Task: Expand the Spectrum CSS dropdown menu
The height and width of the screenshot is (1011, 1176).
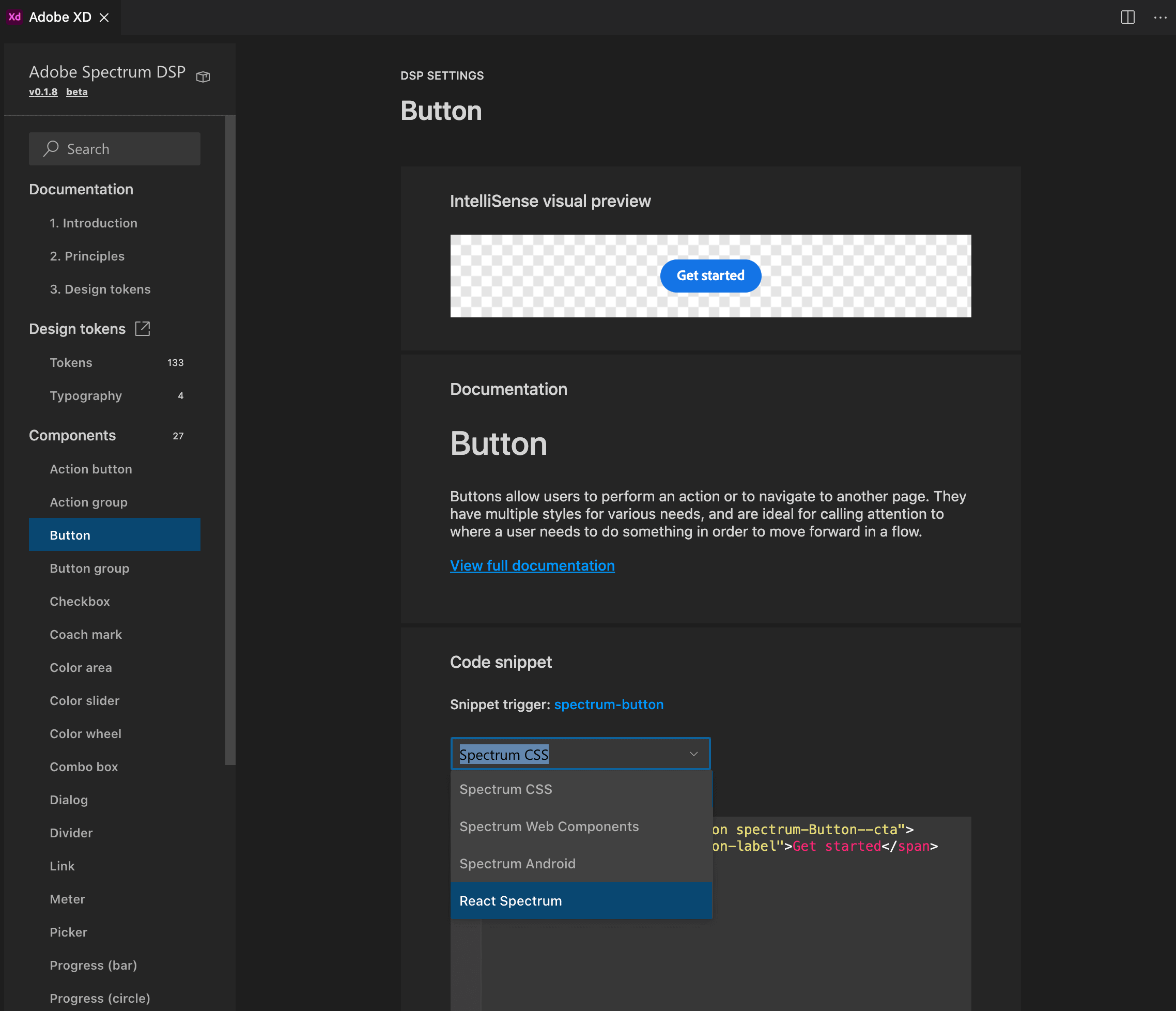Action: (x=580, y=754)
